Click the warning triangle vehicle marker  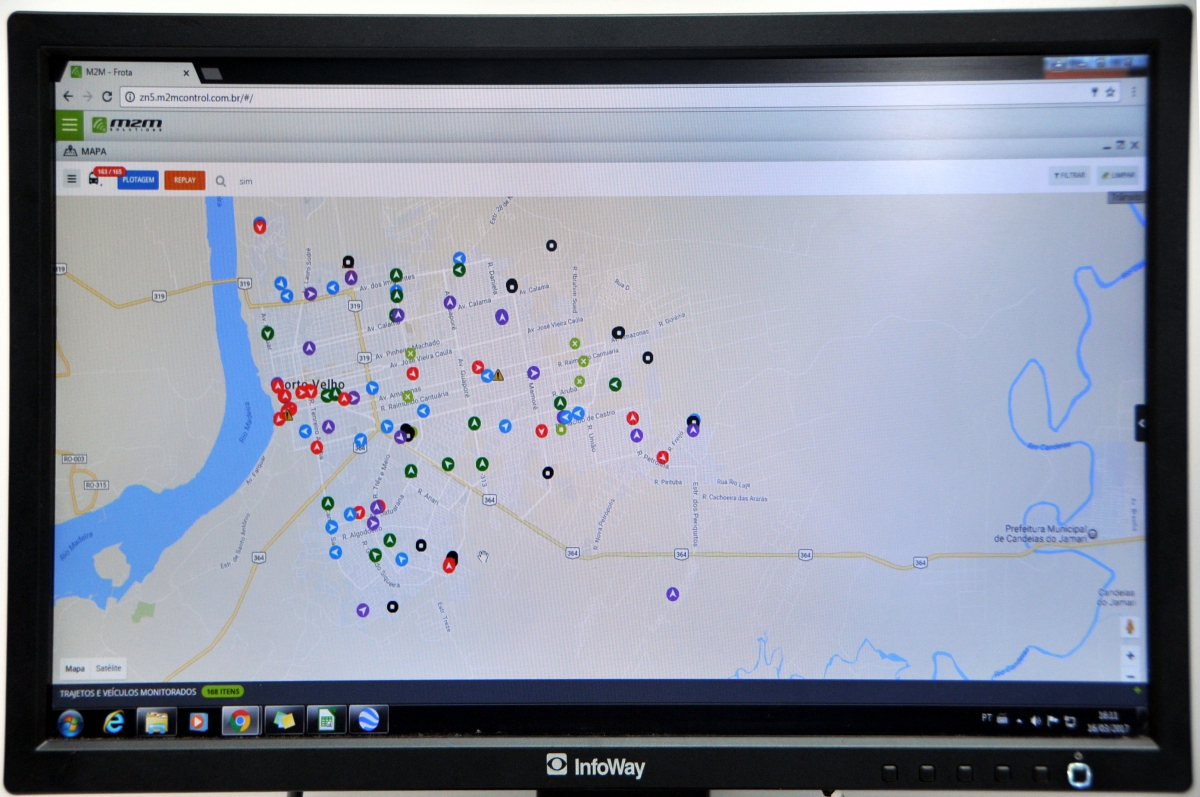click(x=498, y=375)
